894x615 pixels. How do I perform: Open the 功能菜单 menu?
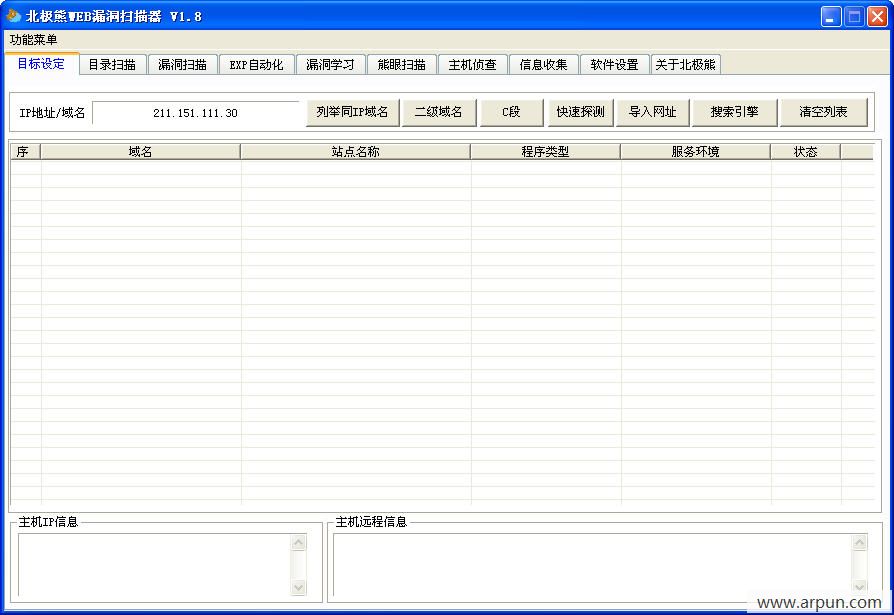coord(33,40)
